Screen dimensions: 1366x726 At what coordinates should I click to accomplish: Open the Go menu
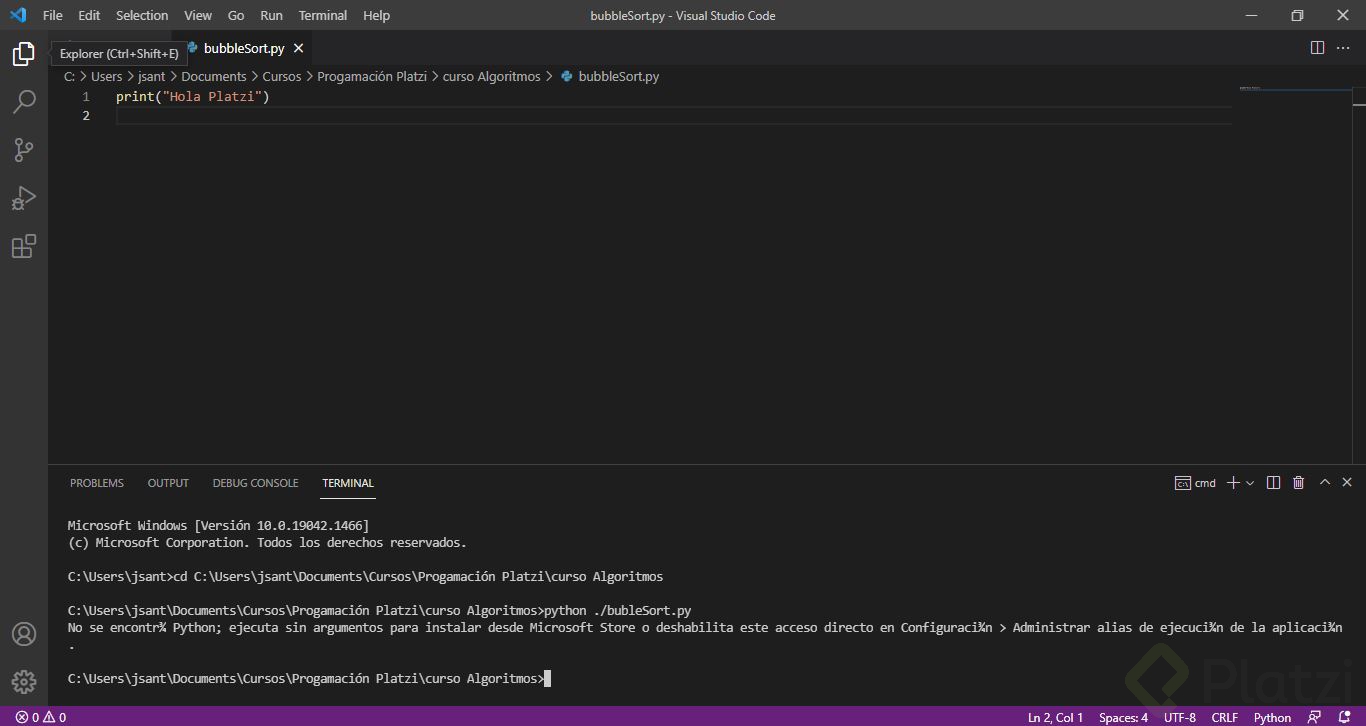click(x=236, y=15)
